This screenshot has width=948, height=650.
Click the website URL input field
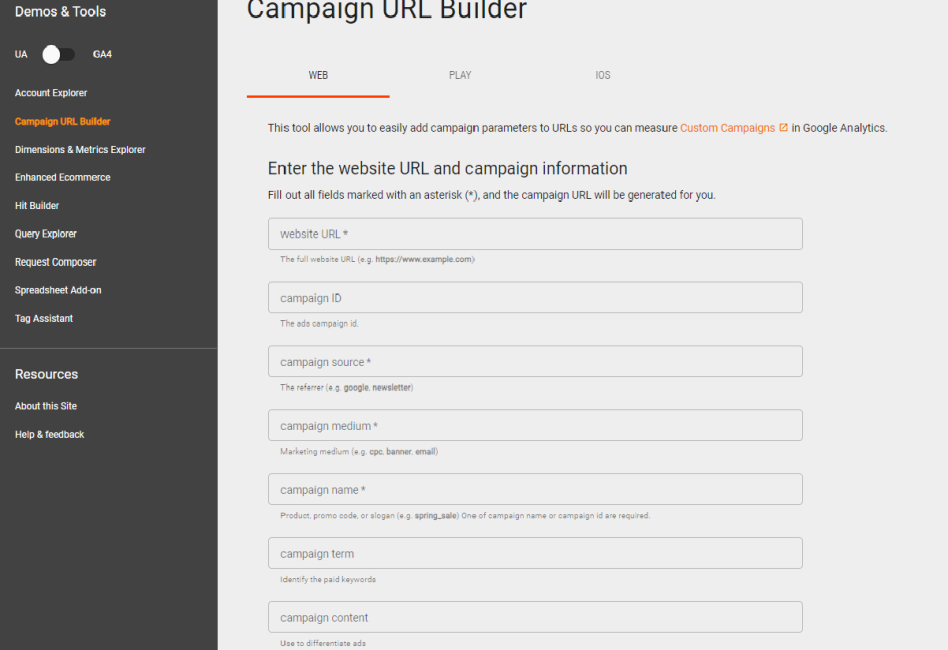pyautogui.click(x=535, y=234)
